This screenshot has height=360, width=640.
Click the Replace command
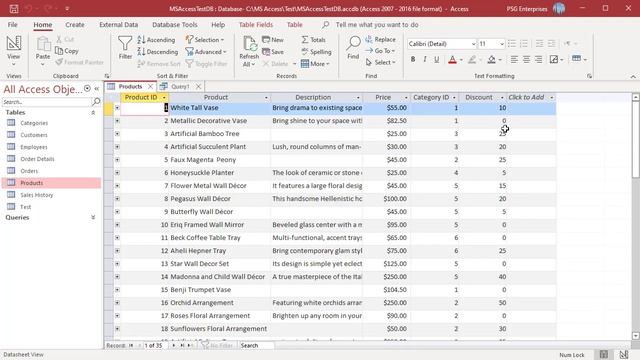(380, 39)
